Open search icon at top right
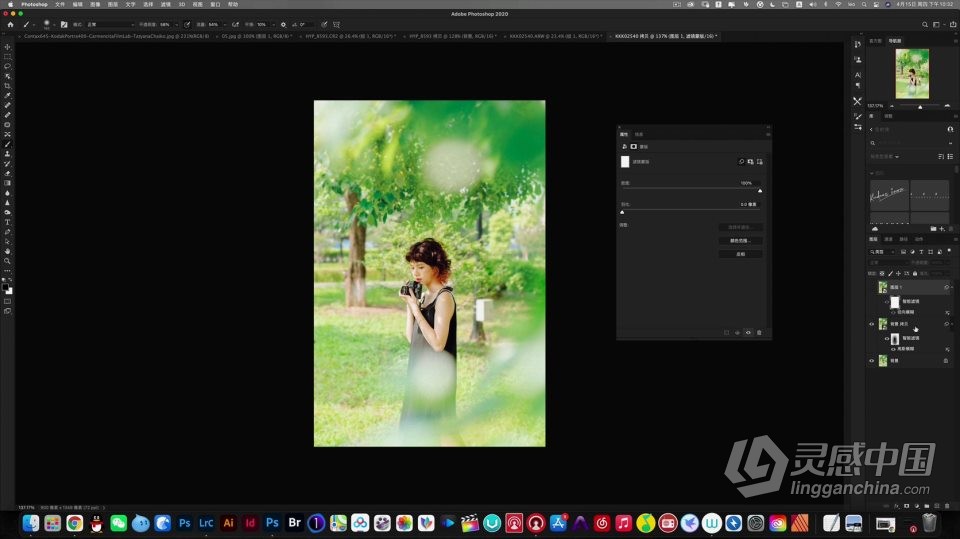The width and height of the screenshot is (960, 539). [x=924, y=24]
